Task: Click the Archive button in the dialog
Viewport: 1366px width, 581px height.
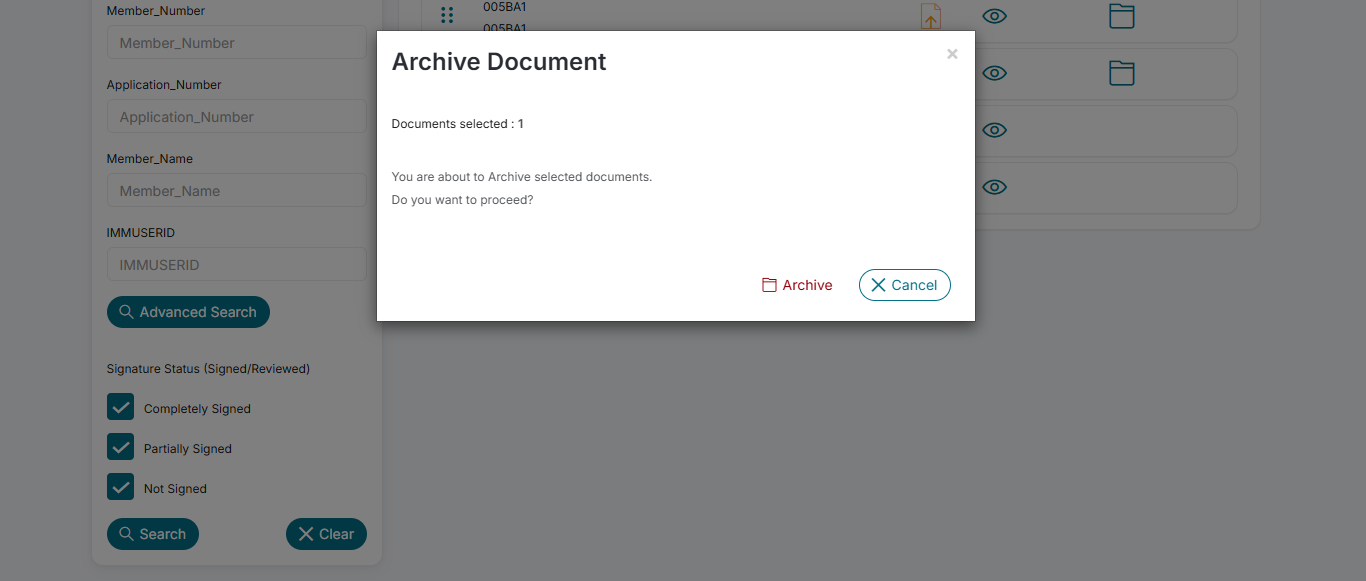Action: point(797,285)
